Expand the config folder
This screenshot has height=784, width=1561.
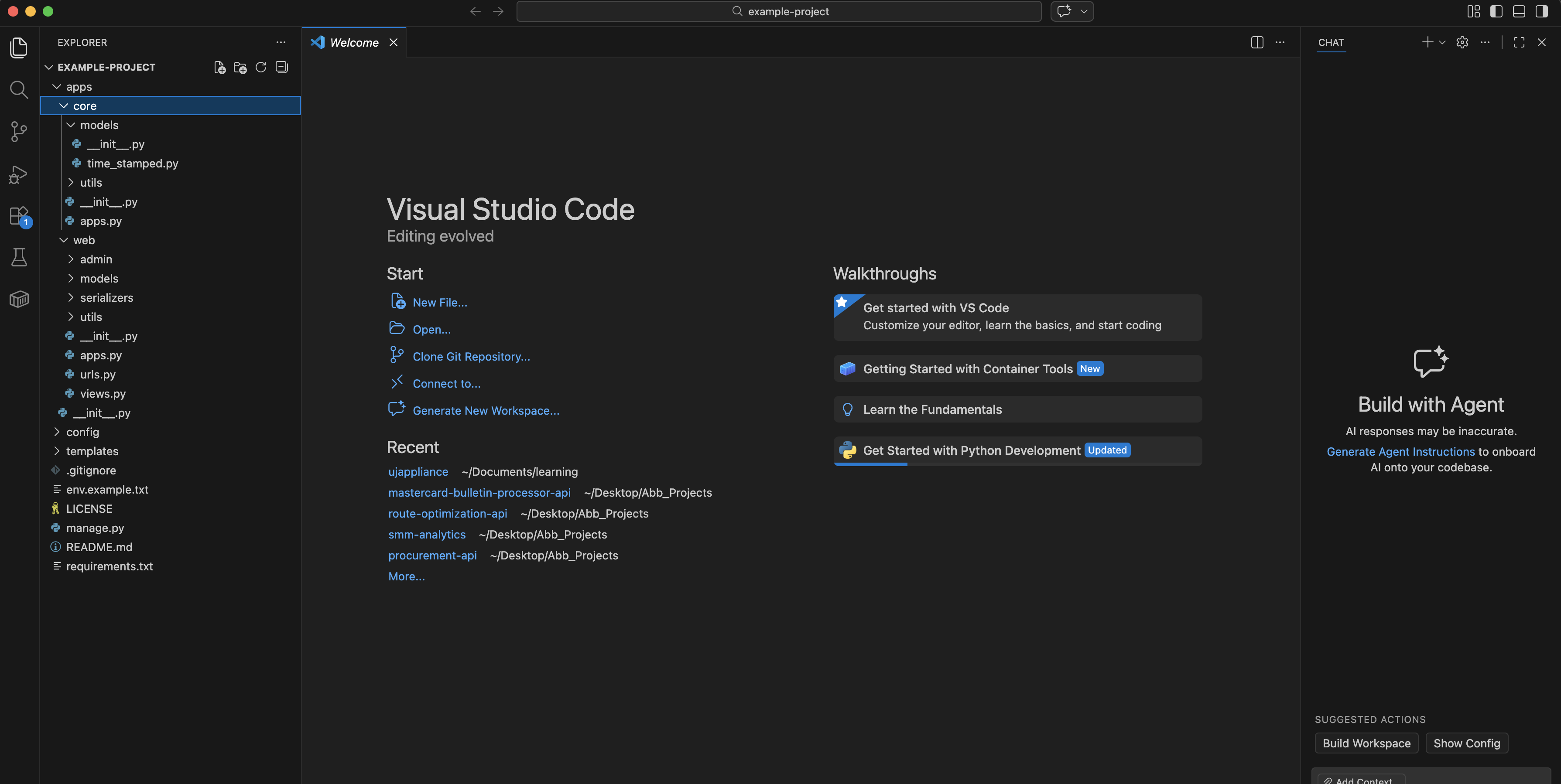[x=82, y=432]
